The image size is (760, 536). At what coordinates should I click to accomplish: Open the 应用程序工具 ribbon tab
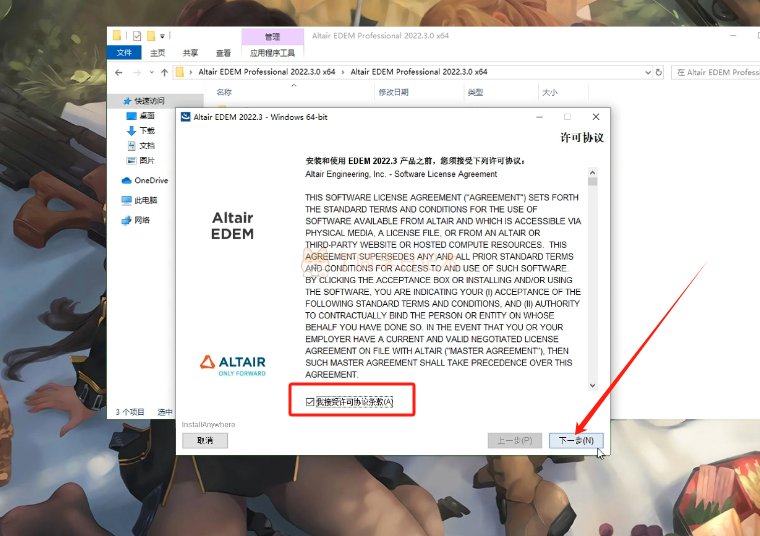tap(272, 53)
